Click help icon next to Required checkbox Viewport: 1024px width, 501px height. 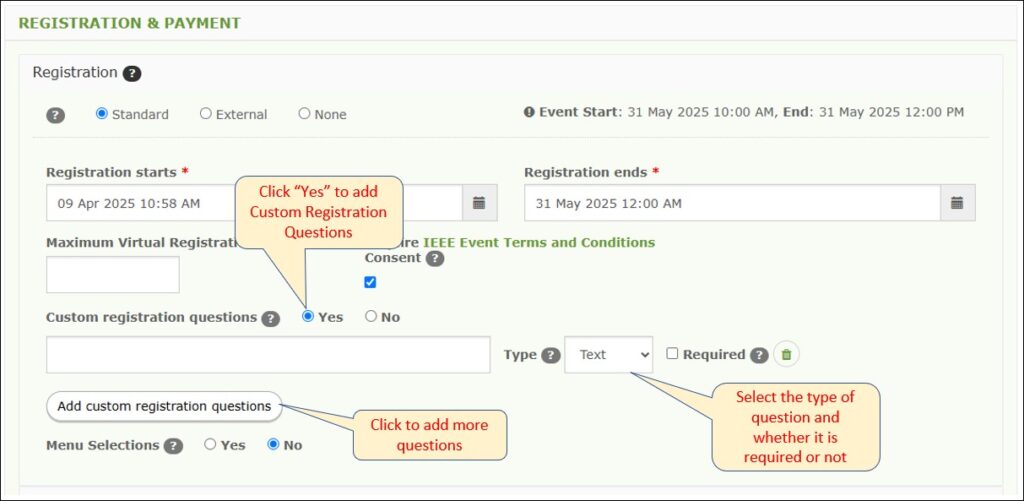click(759, 355)
